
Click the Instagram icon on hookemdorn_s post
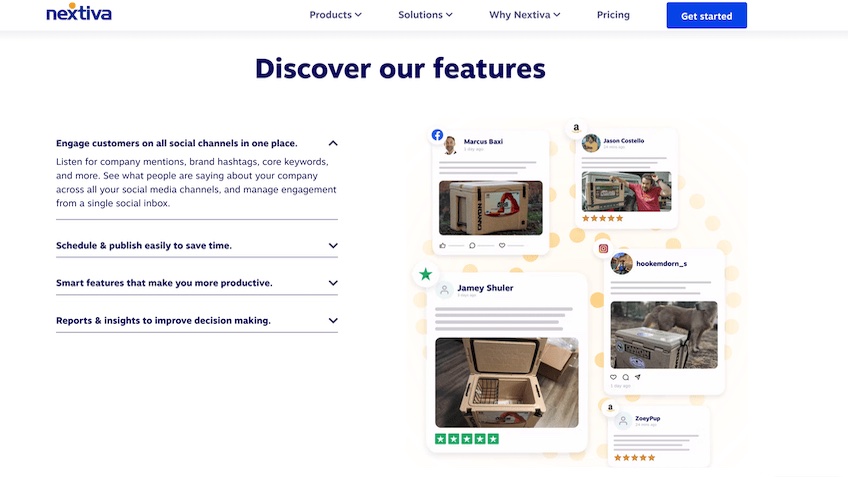604,248
